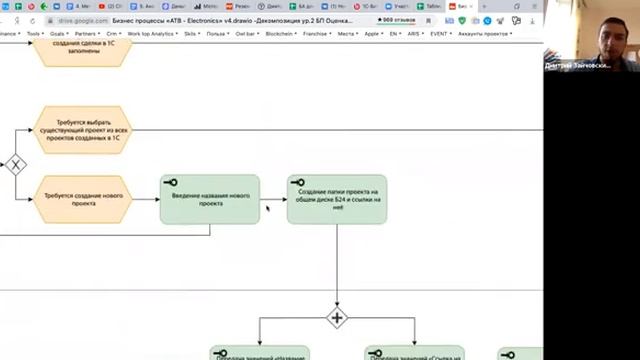The height and width of the screenshot is (360, 640).
Task: Open the Crm bookmarks folder
Action: tap(114, 33)
